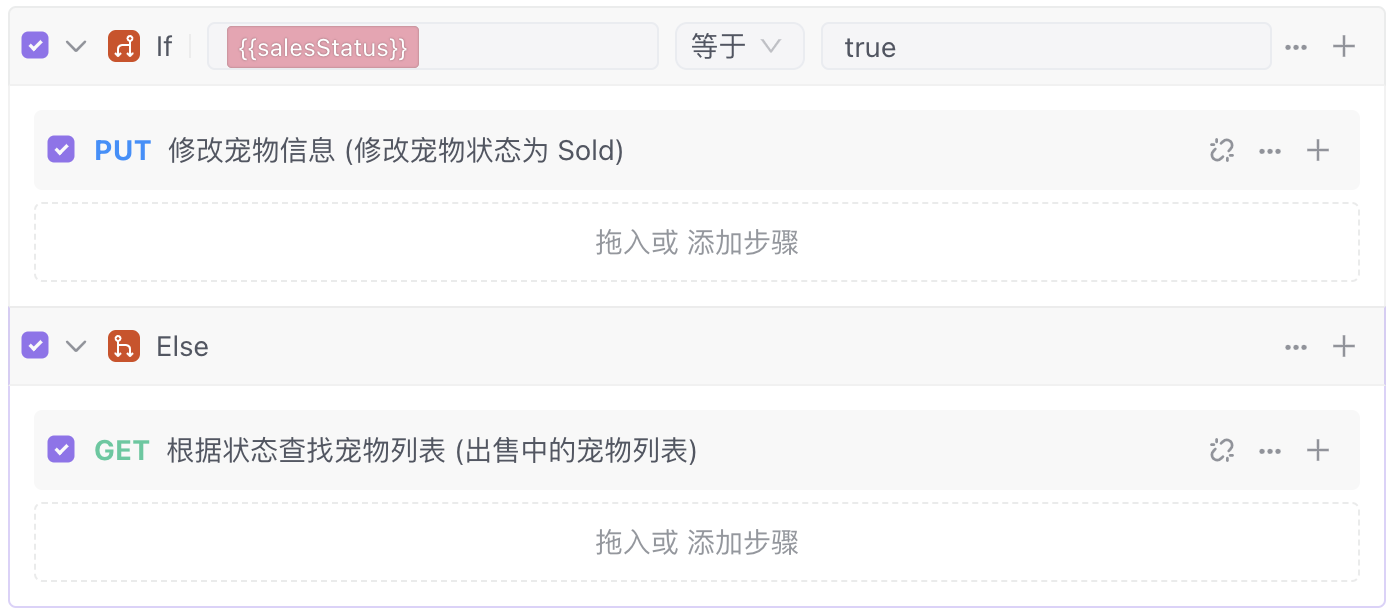Uncheck the GET 根据状态查找宠物列表 step
1394x614 pixels.
click(x=61, y=450)
